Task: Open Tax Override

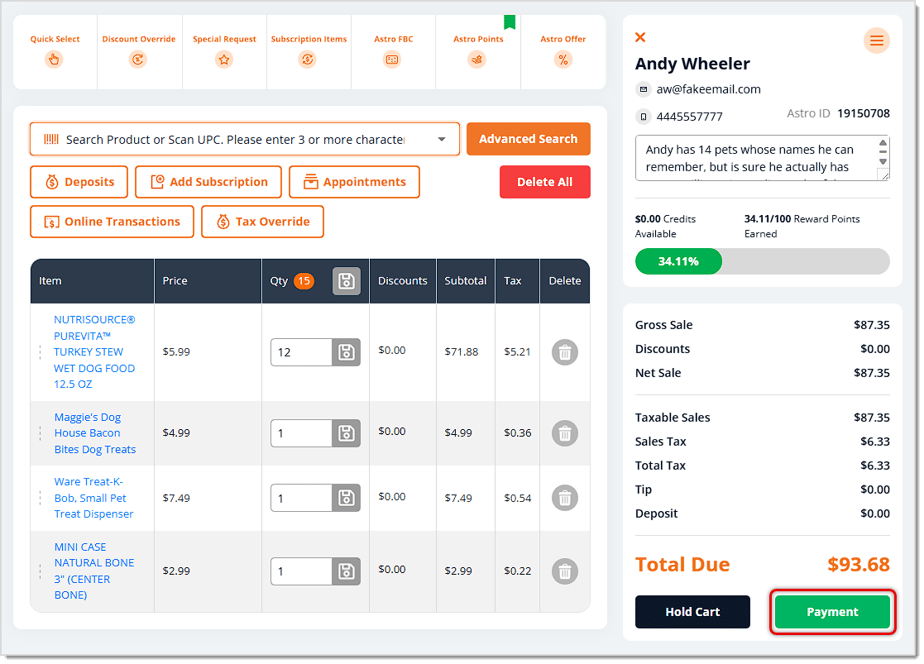Action: 263,222
